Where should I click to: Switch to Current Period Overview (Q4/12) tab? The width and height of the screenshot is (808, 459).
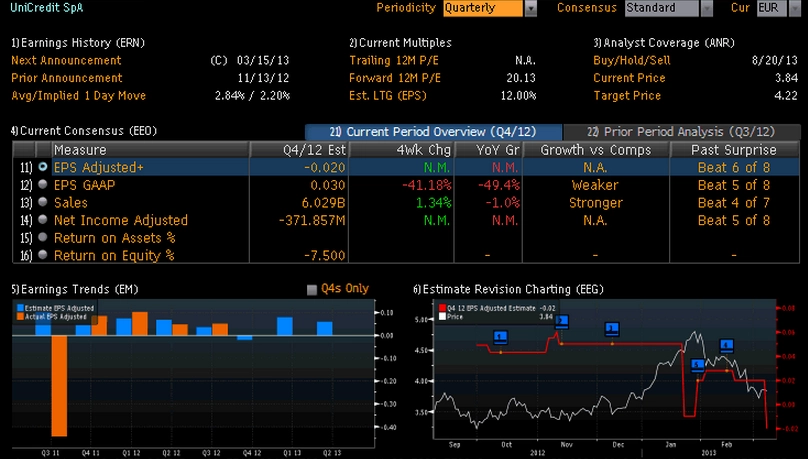pos(433,132)
